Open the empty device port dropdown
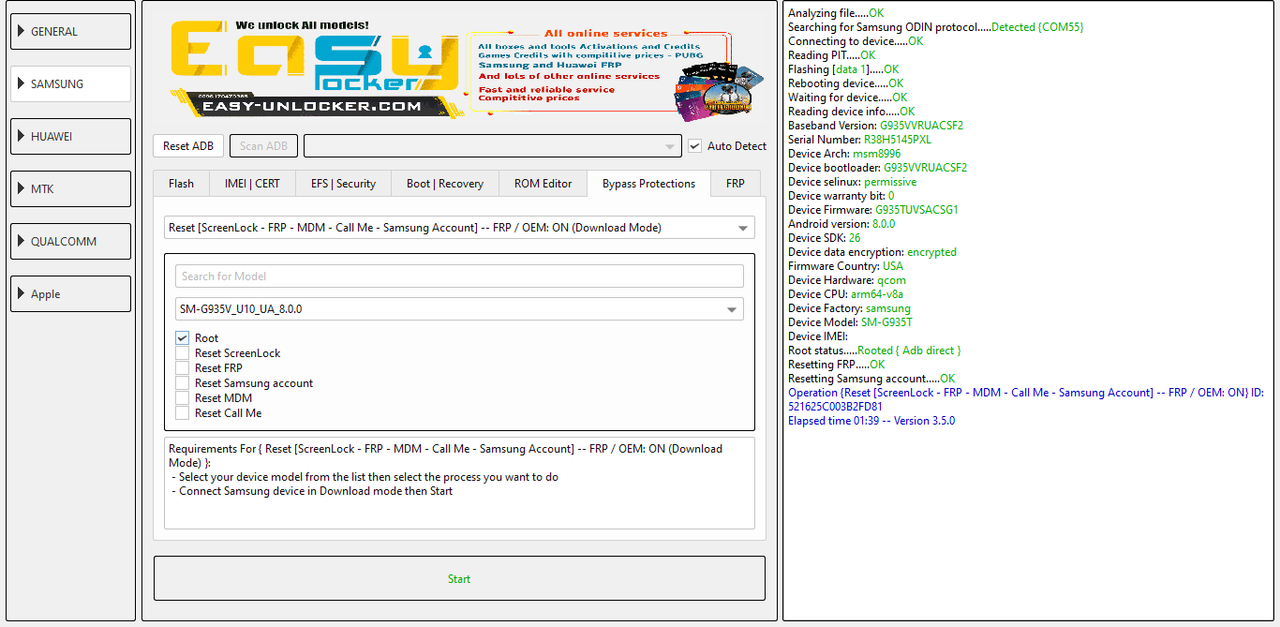This screenshot has height=627, width=1280. (x=492, y=146)
